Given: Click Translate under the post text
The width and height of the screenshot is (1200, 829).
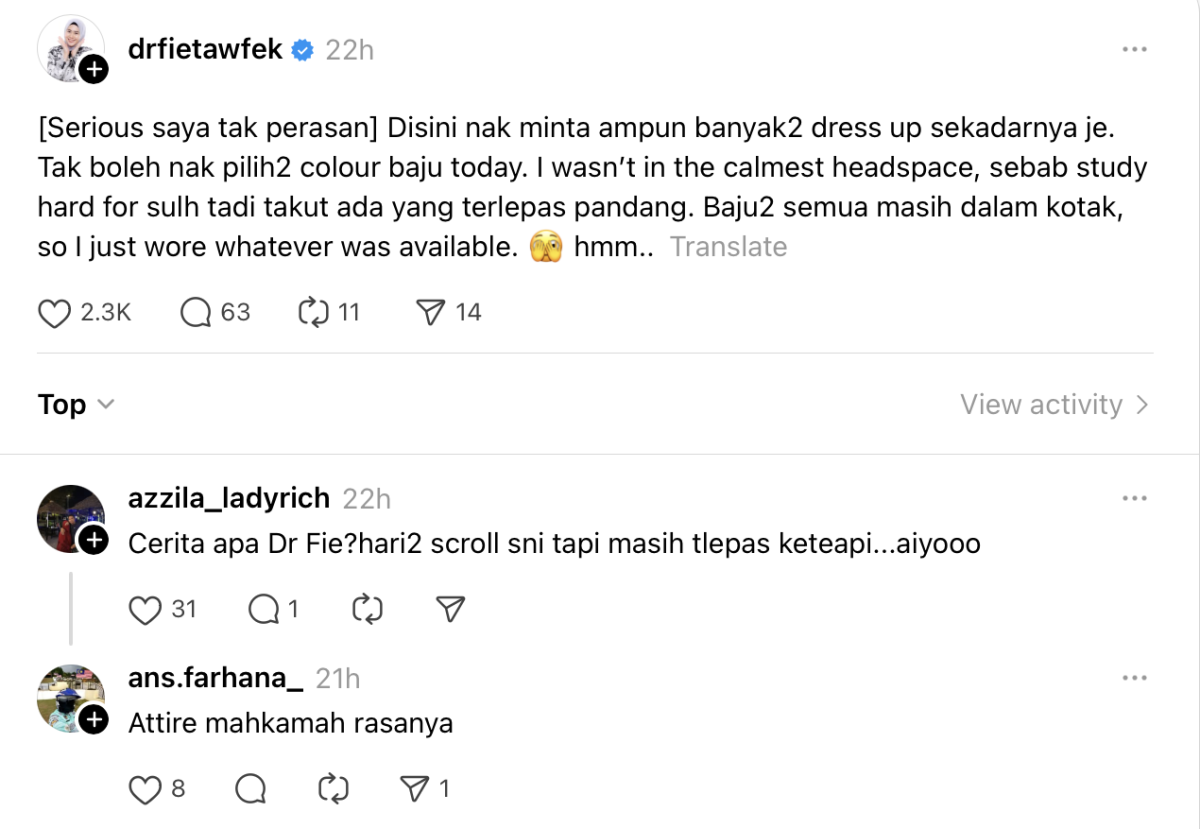Looking at the screenshot, I should coord(728,247).
